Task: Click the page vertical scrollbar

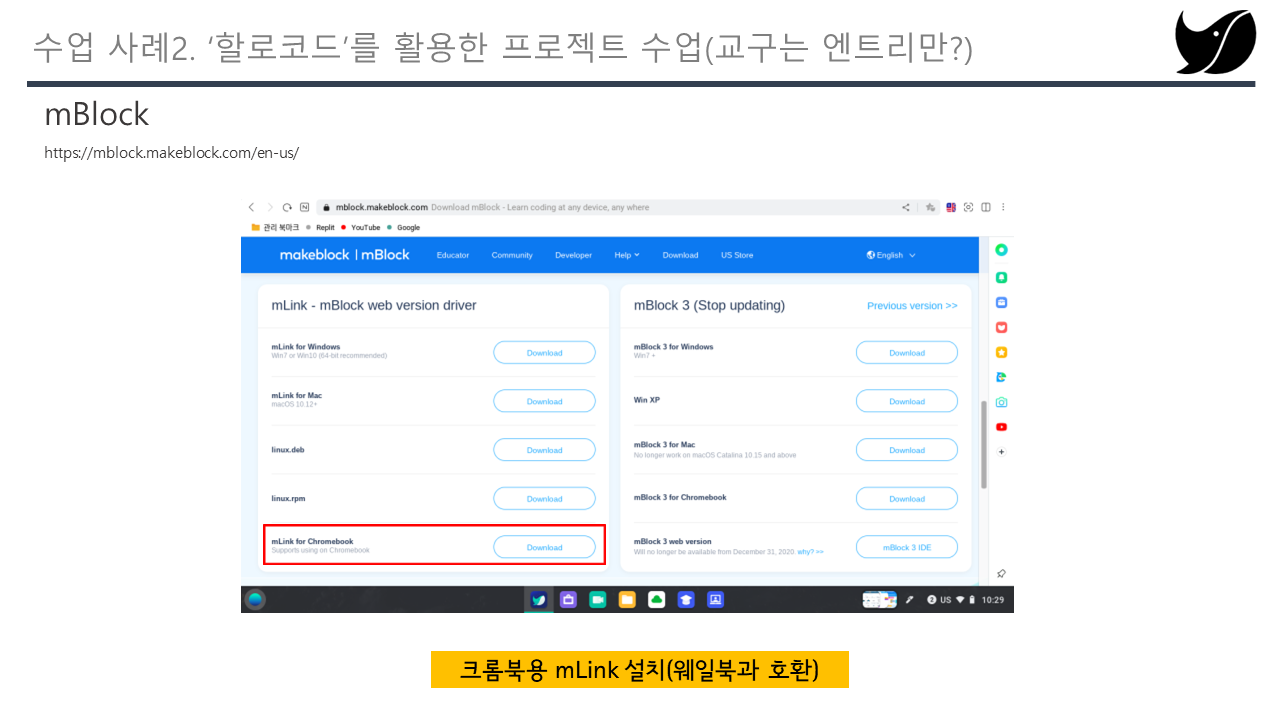Action: coord(984,443)
